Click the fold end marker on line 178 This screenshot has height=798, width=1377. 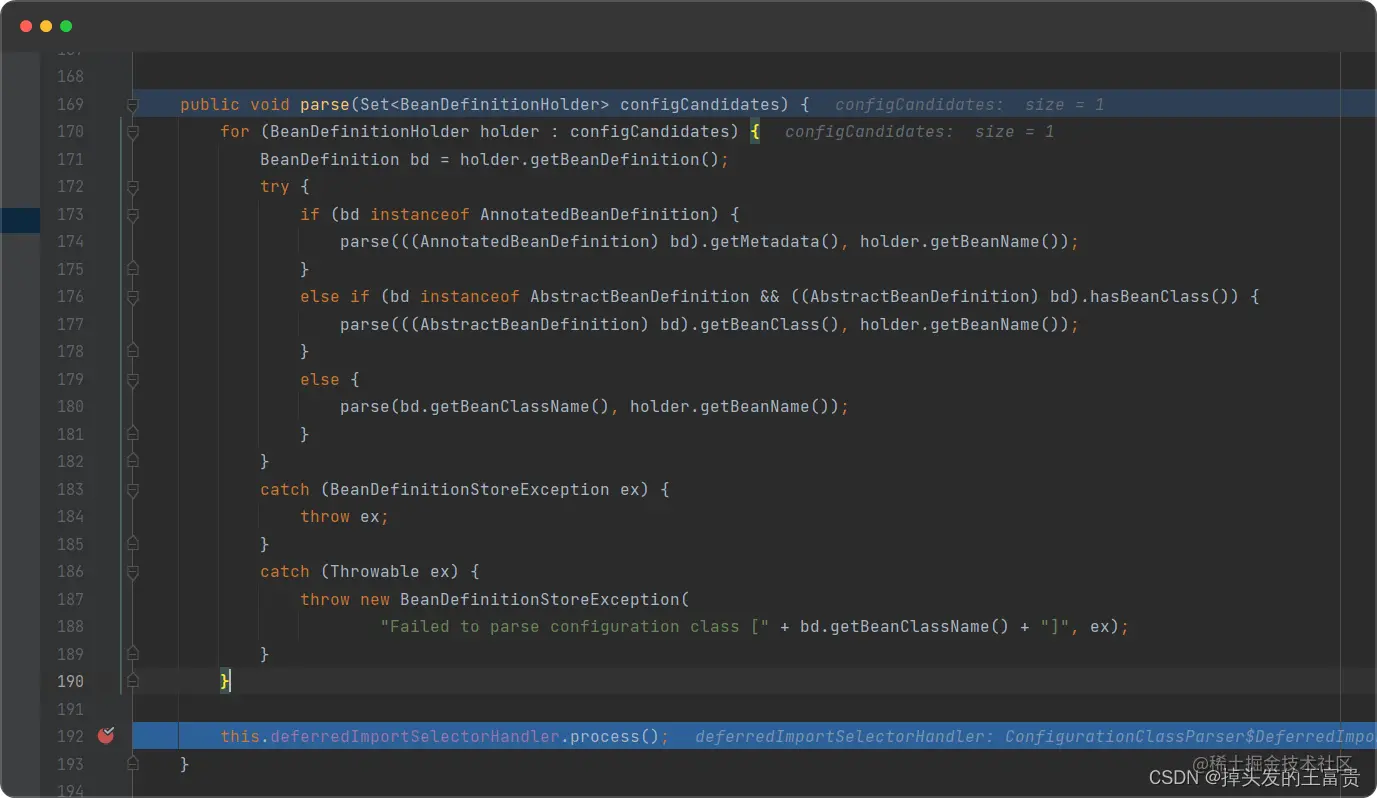(x=132, y=352)
